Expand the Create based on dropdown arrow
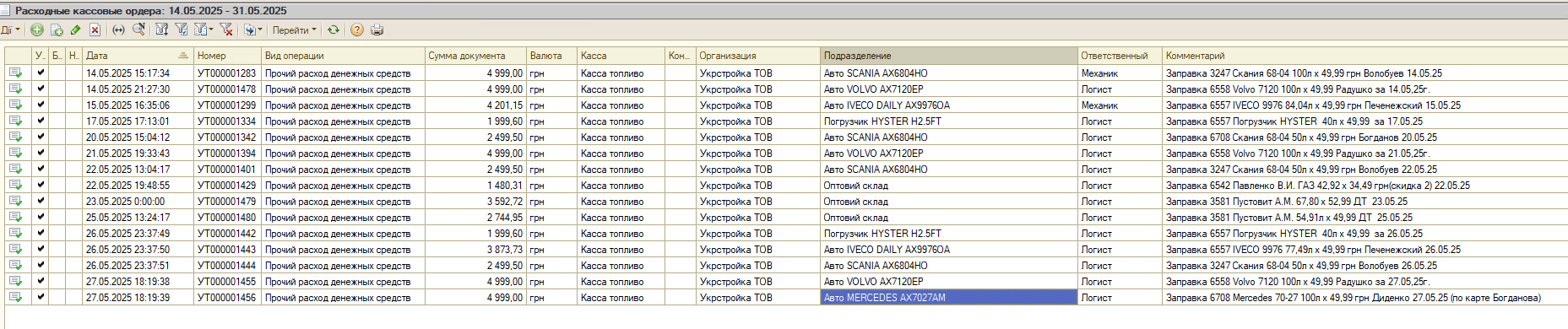The width and height of the screenshot is (1568, 329). pos(260,30)
